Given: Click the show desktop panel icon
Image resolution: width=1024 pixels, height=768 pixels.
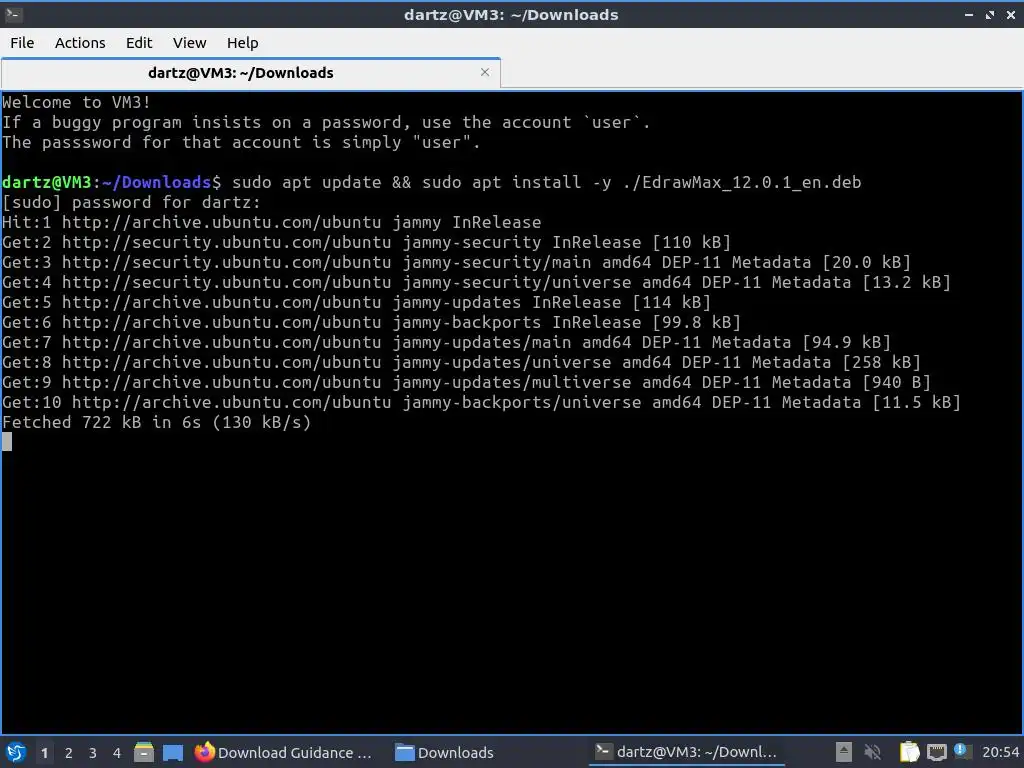Looking at the screenshot, I should (x=173, y=752).
